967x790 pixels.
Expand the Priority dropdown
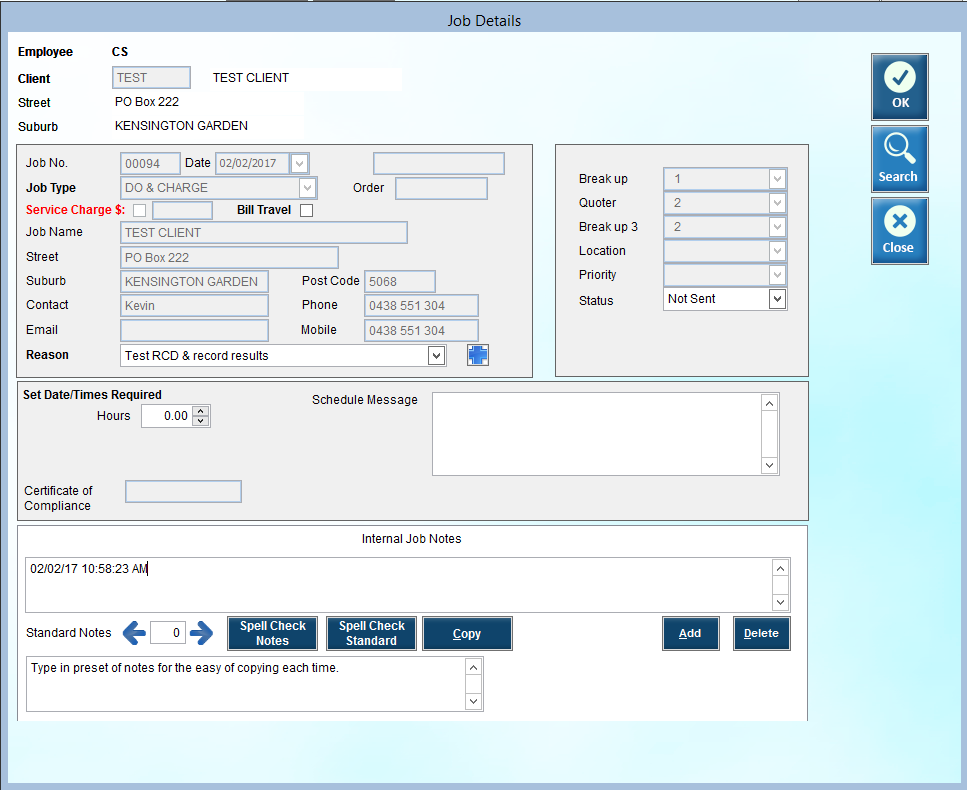tap(777, 275)
